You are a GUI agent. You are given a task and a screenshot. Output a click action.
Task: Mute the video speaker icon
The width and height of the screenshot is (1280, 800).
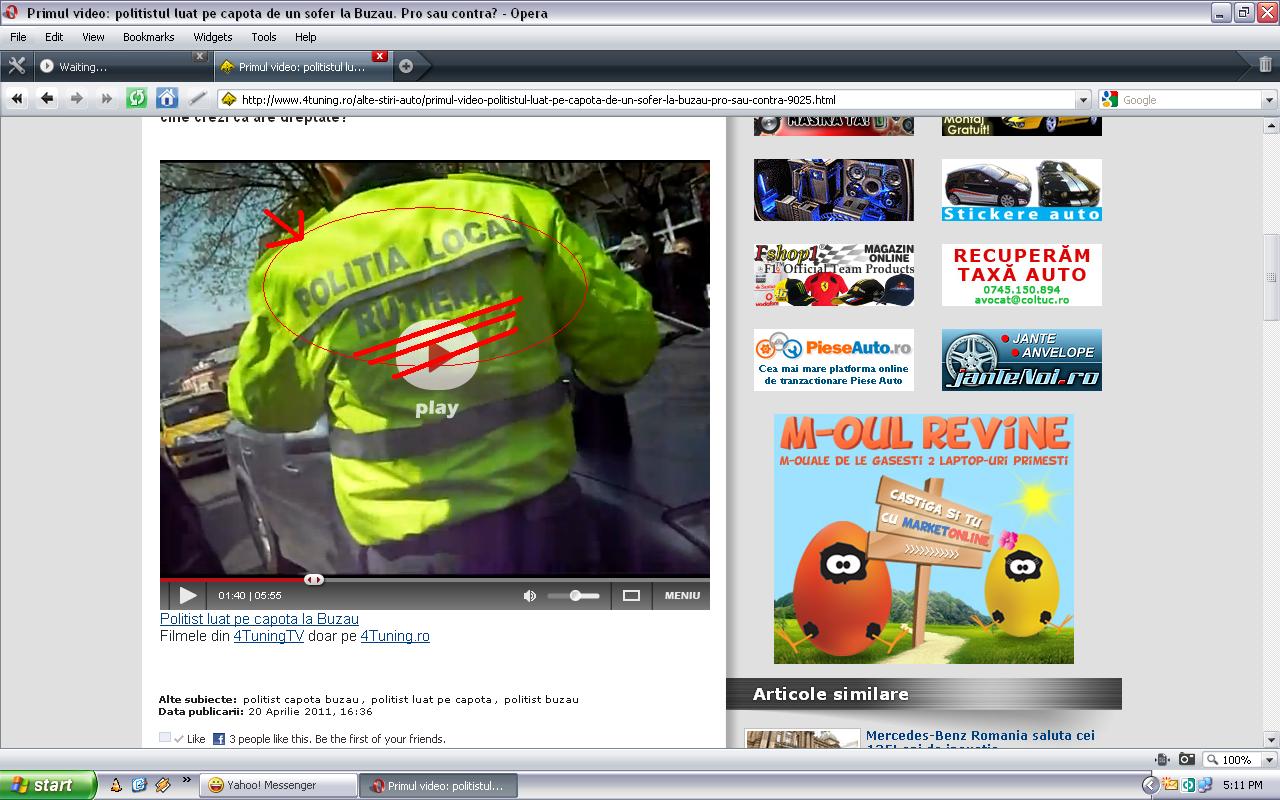[529, 596]
